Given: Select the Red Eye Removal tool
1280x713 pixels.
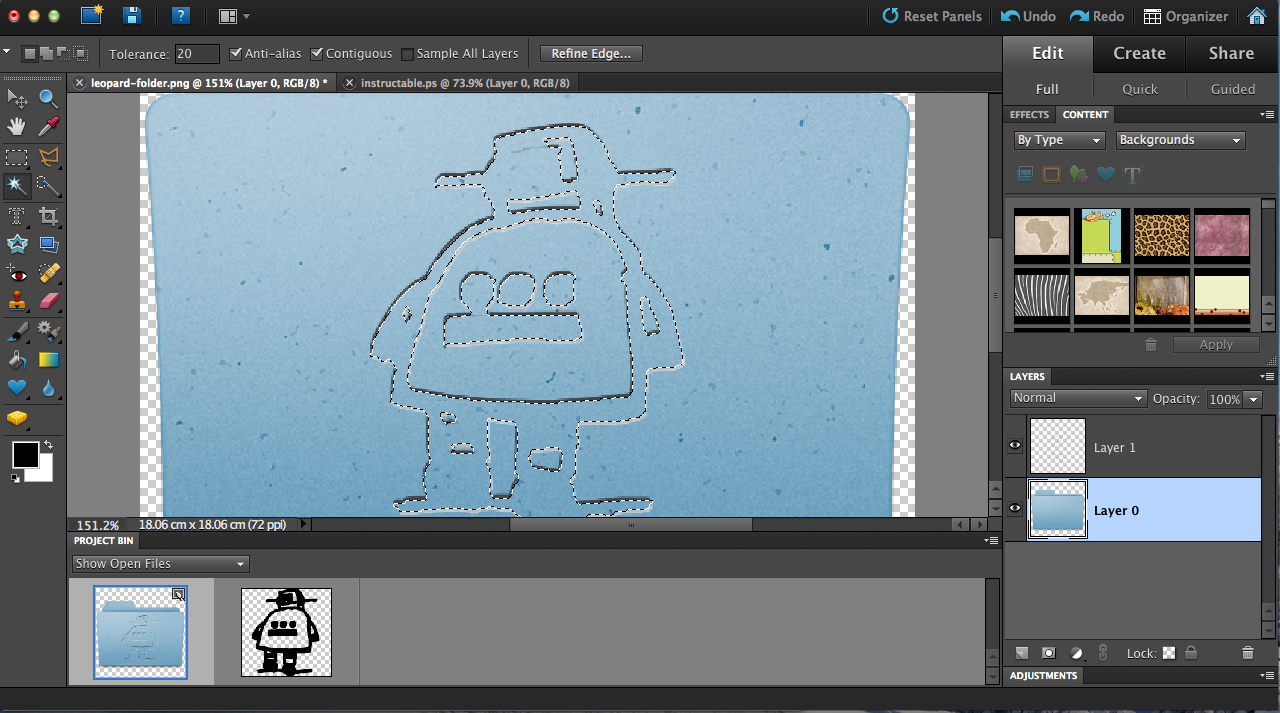Looking at the screenshot, I should click(x=17, y=272).
